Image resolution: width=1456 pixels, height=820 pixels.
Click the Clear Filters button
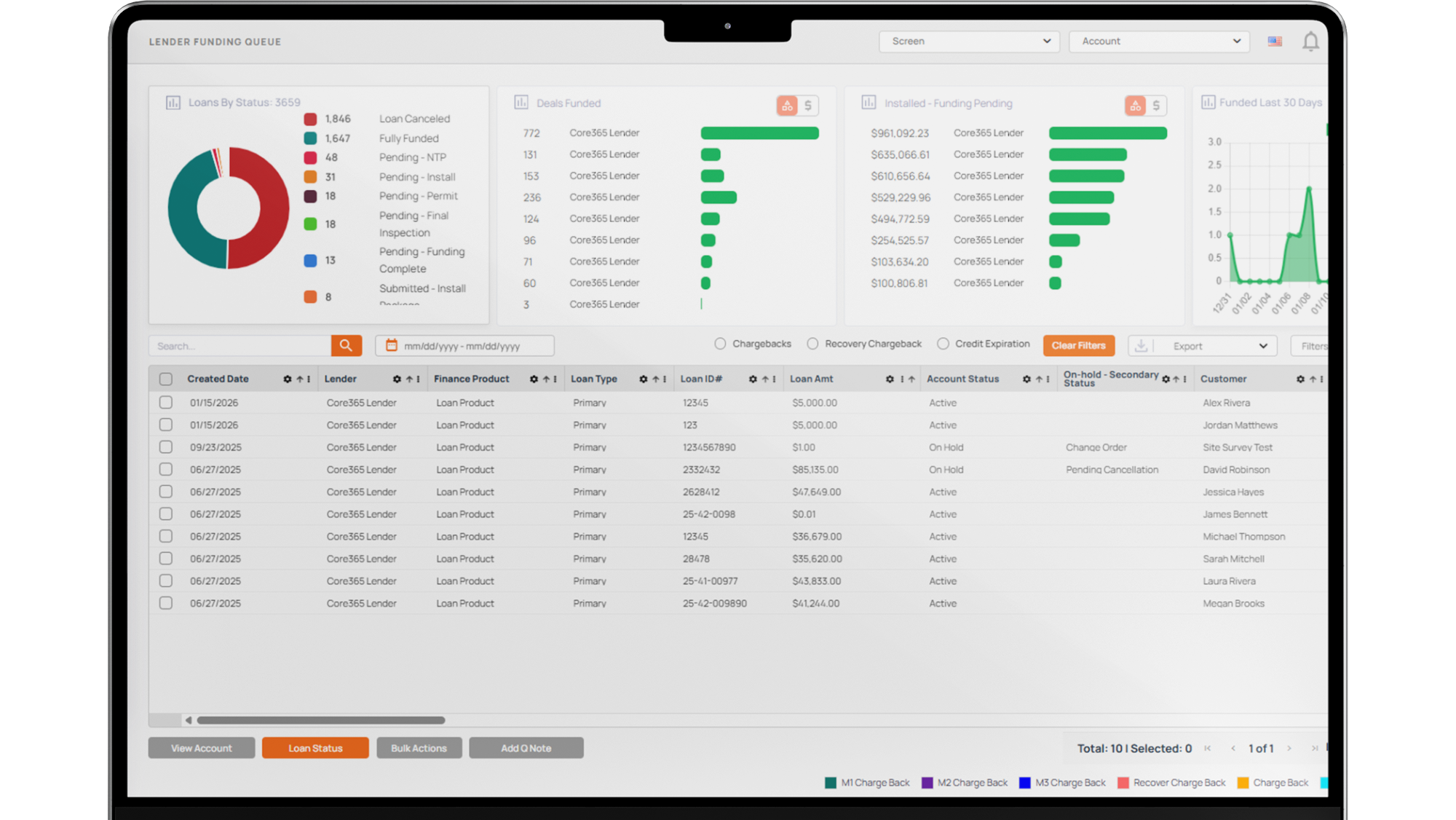click(1078, 345)
